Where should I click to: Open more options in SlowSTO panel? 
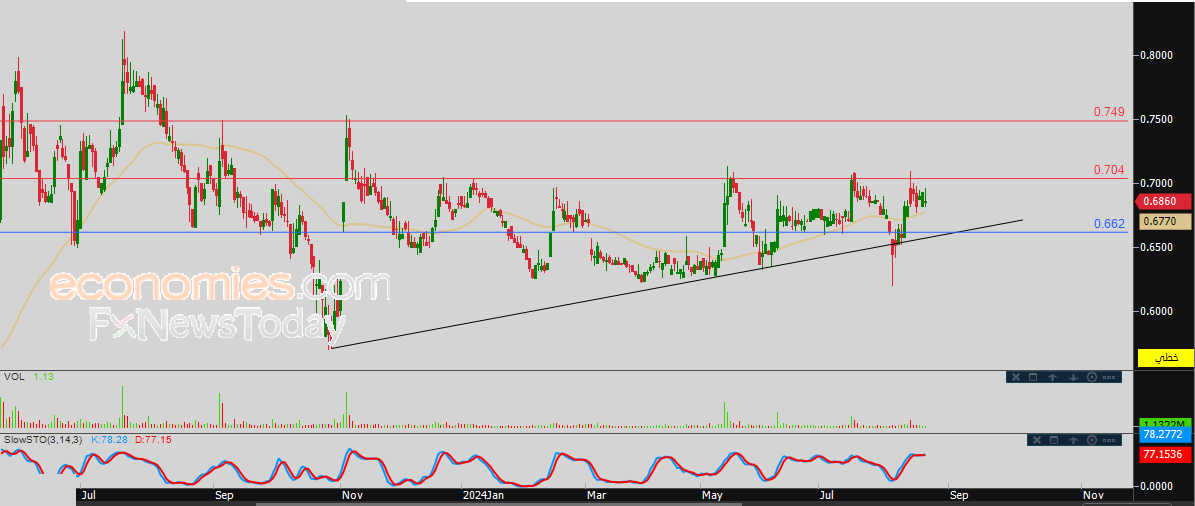pos(1110,440)
